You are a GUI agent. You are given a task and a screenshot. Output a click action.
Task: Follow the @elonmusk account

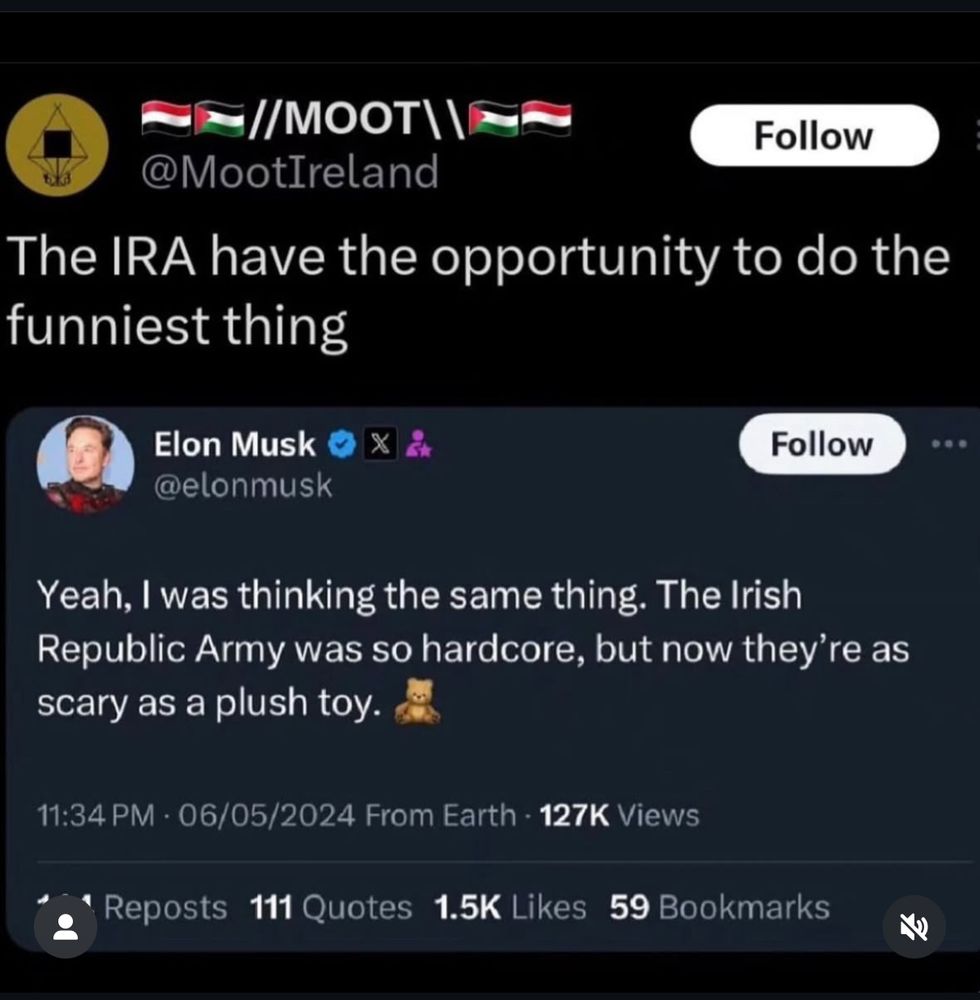coord(822,444)
